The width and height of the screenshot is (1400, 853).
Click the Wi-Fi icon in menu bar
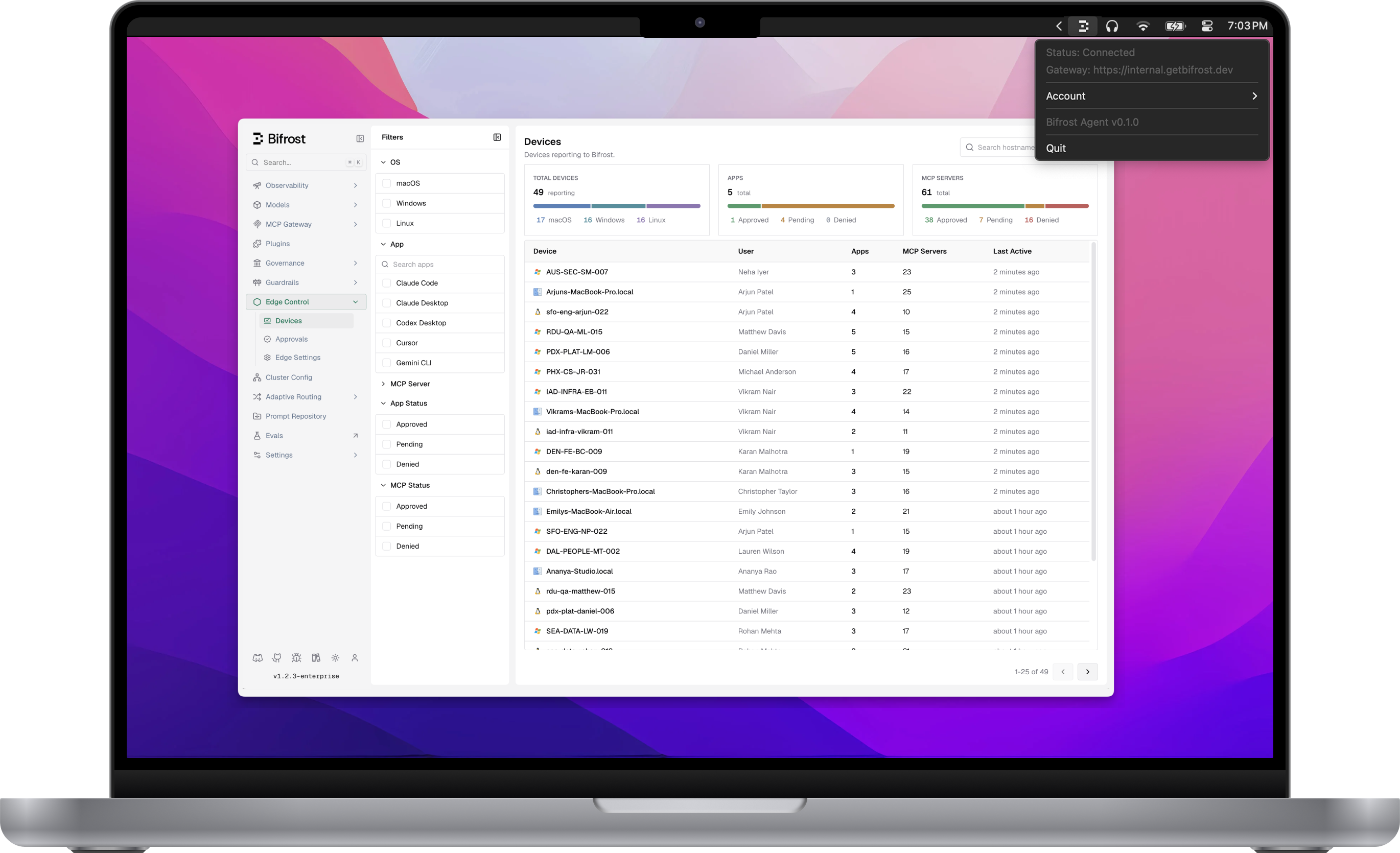click(1142, 26)
